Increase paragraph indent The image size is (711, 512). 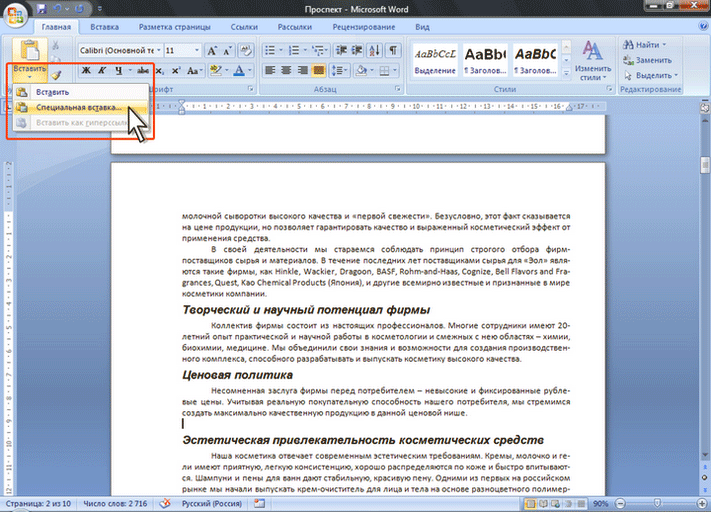point(357,50)
